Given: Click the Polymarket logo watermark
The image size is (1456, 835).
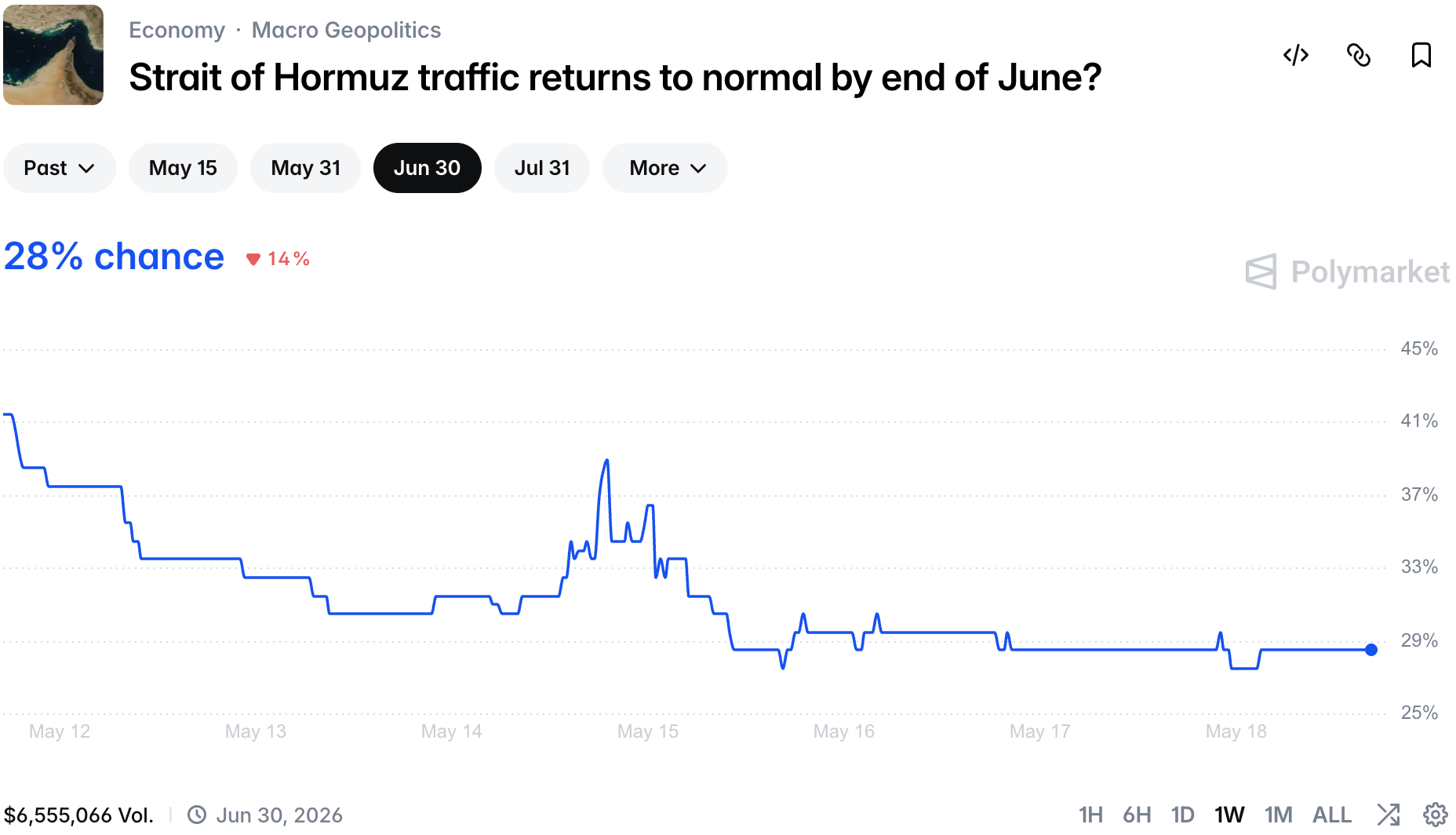Looking at the screenshot, I should [x=1347, y=272].
